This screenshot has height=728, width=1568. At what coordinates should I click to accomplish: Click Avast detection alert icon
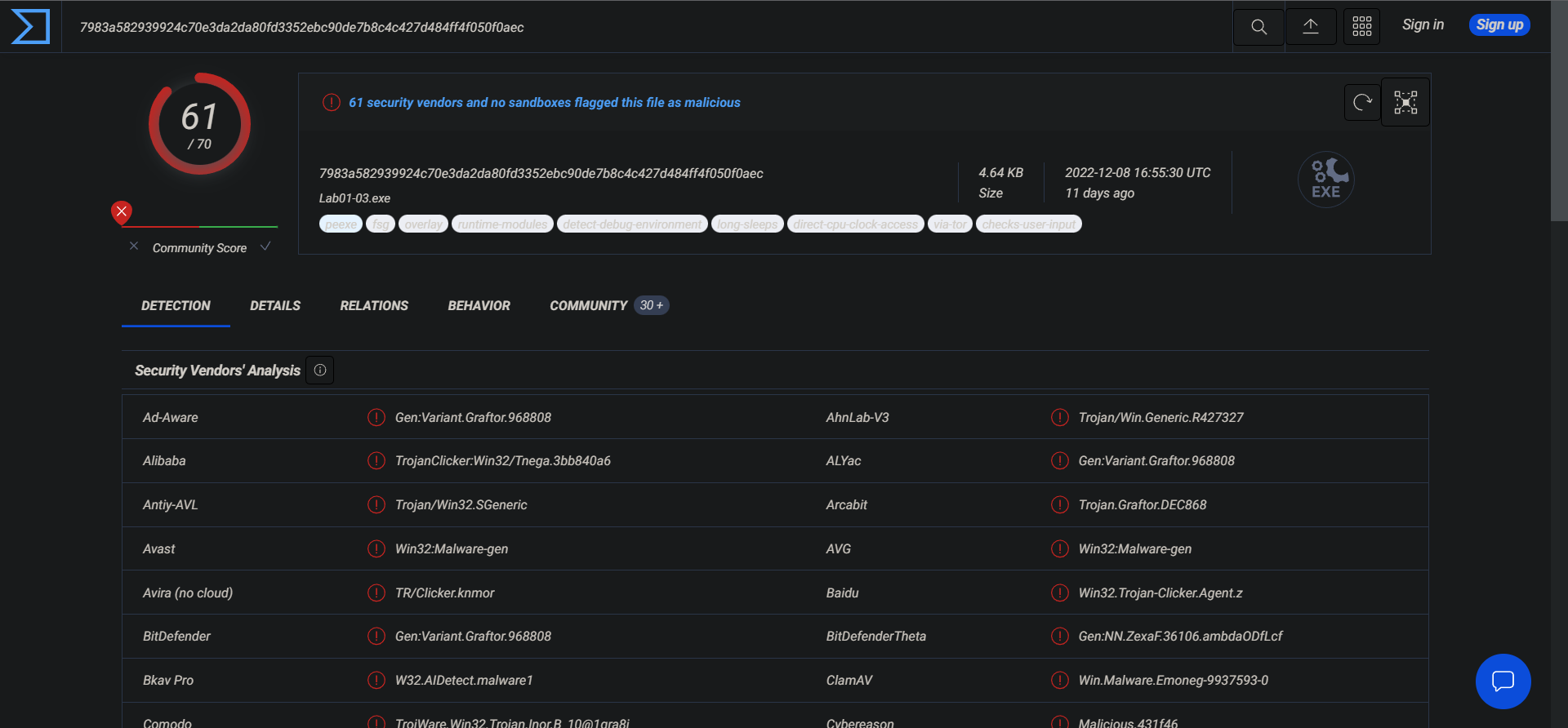tap(376, 548)
